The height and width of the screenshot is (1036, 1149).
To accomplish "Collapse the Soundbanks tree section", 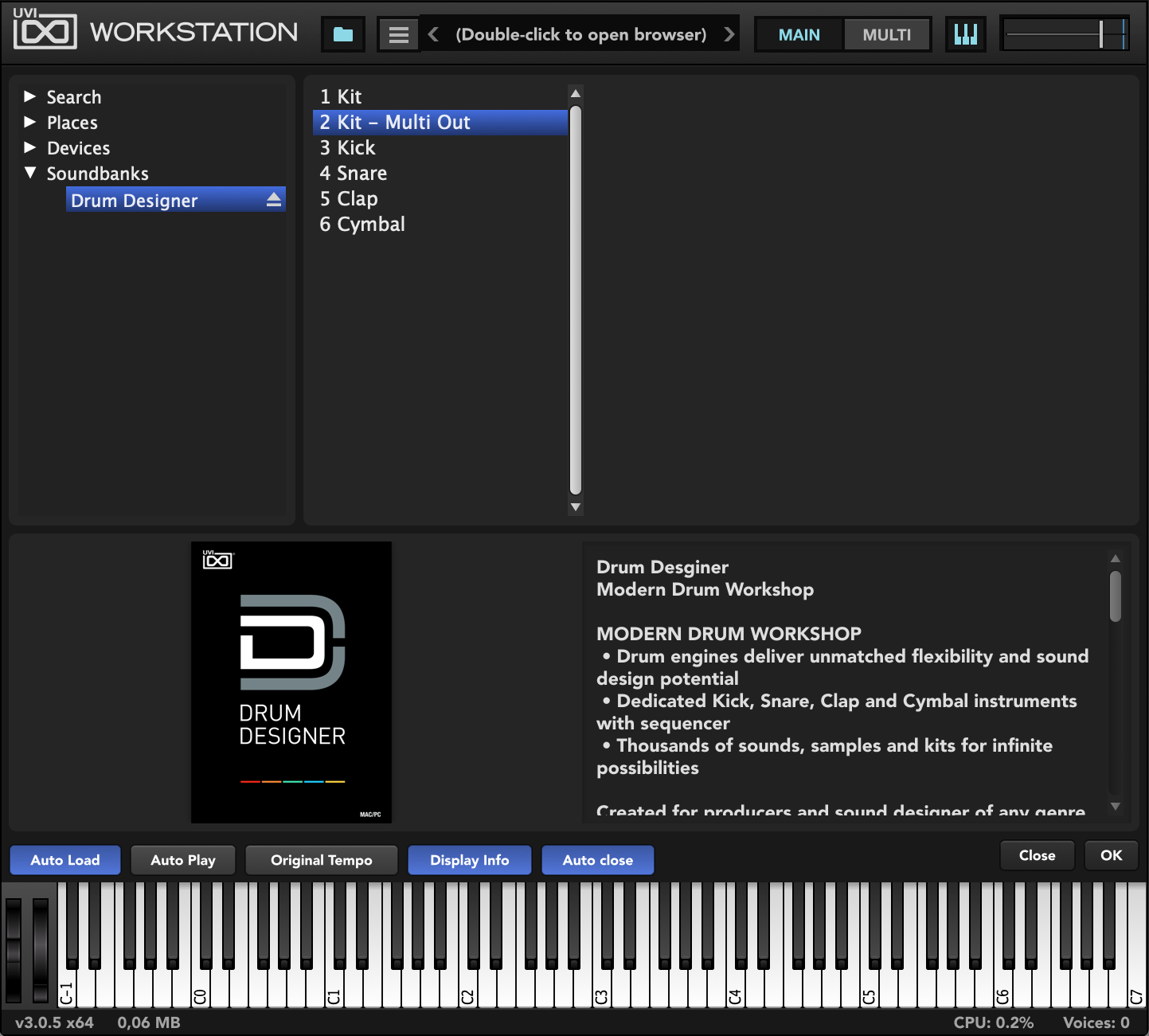I will [30, 173].
